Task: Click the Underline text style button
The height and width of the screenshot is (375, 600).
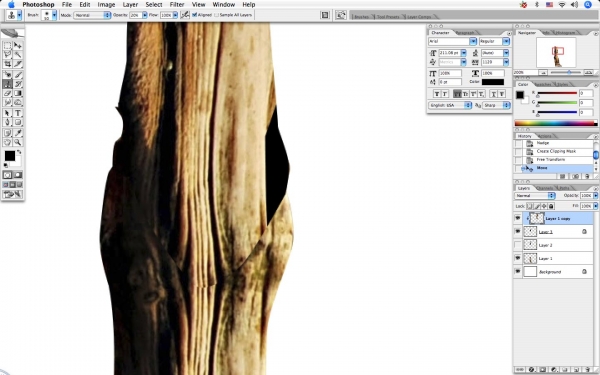Action: point(494,94)
